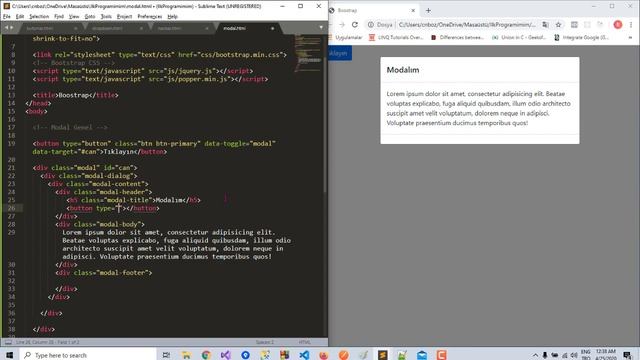Open the Edit menu in Sublime Text
The width and height of the screenshot is (640, 360).
(x=20, y=16)
